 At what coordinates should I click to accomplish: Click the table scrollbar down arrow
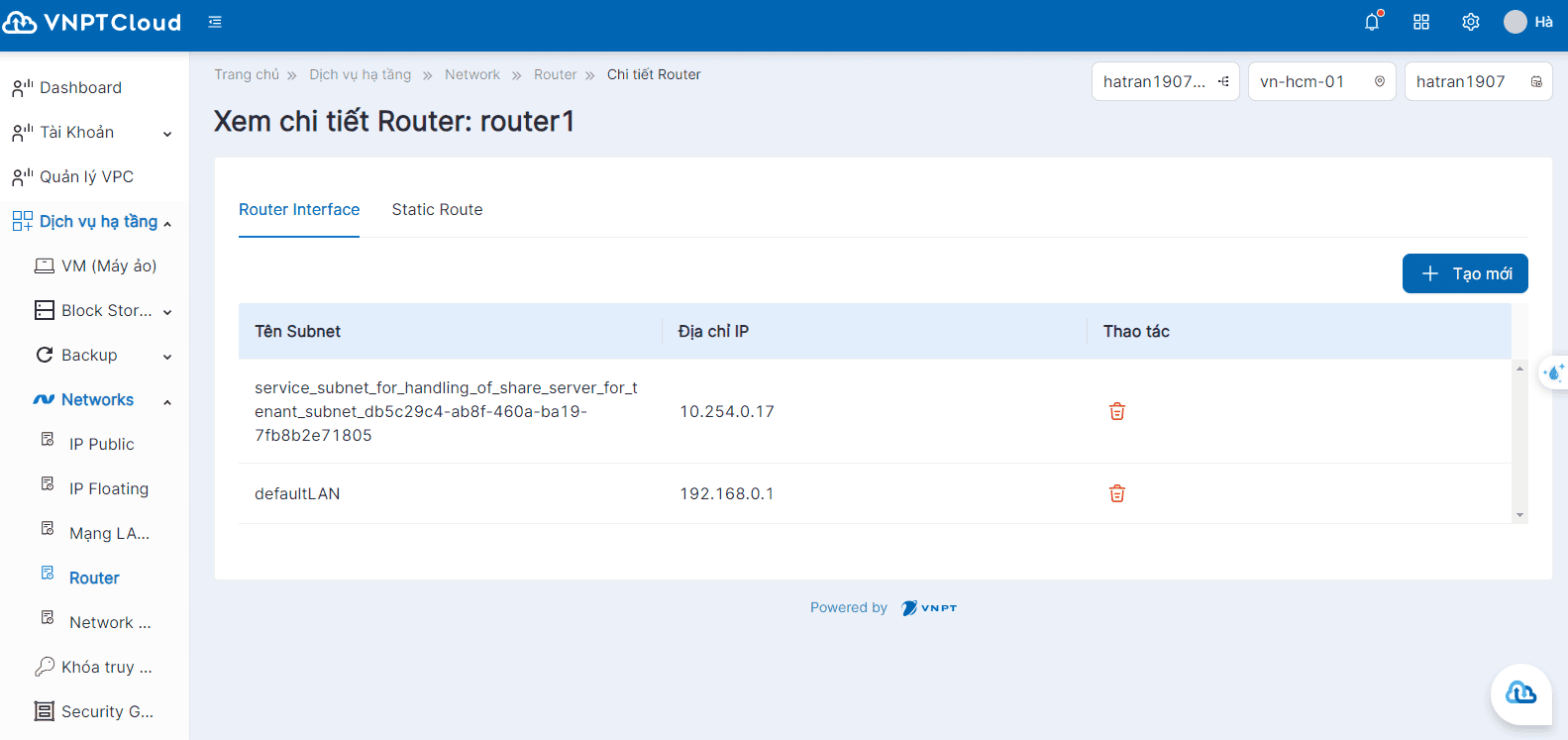[x=1519, y=515]
